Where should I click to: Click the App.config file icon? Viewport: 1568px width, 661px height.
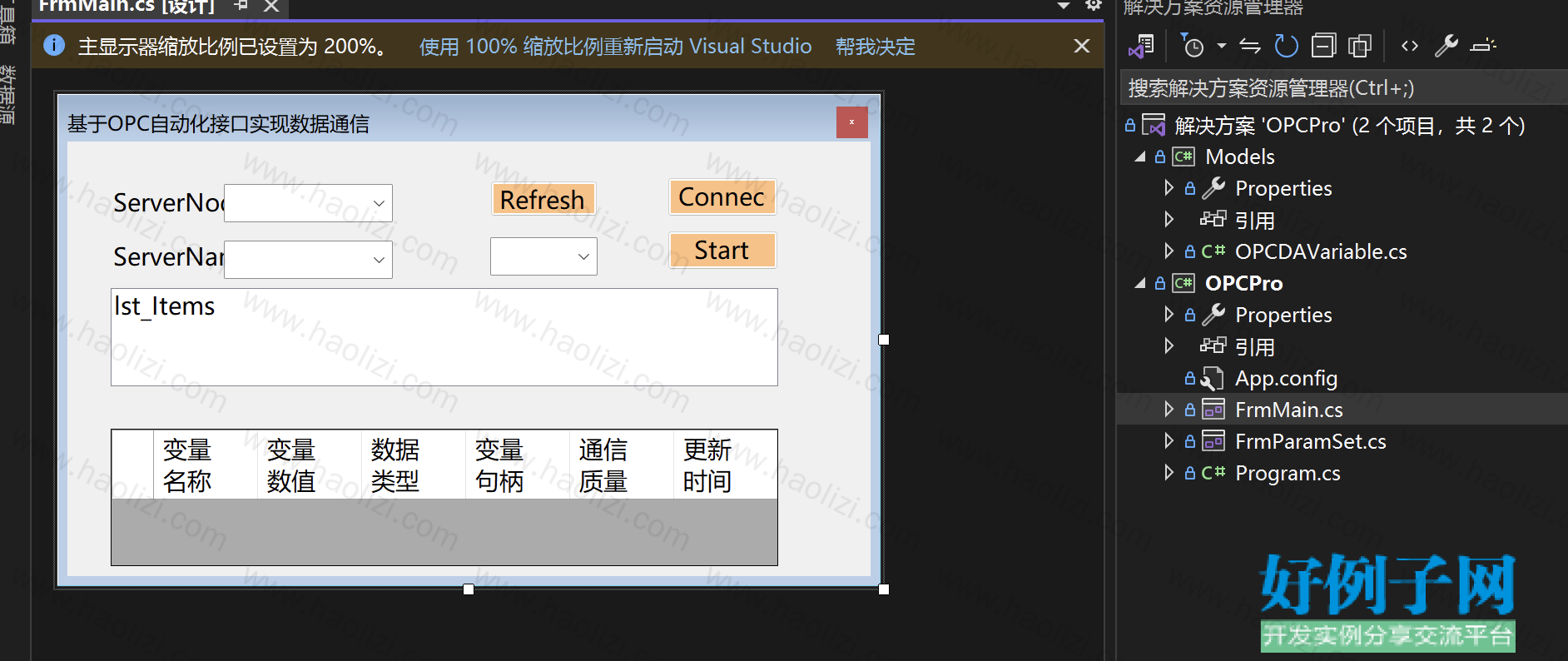click(1213, 379)
